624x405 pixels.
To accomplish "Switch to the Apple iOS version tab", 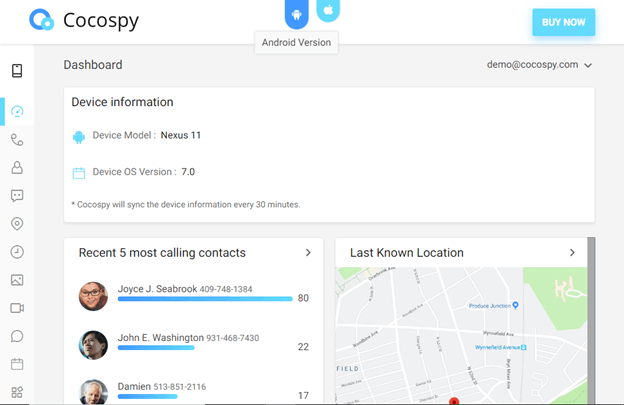I will [x=328, y=10].
